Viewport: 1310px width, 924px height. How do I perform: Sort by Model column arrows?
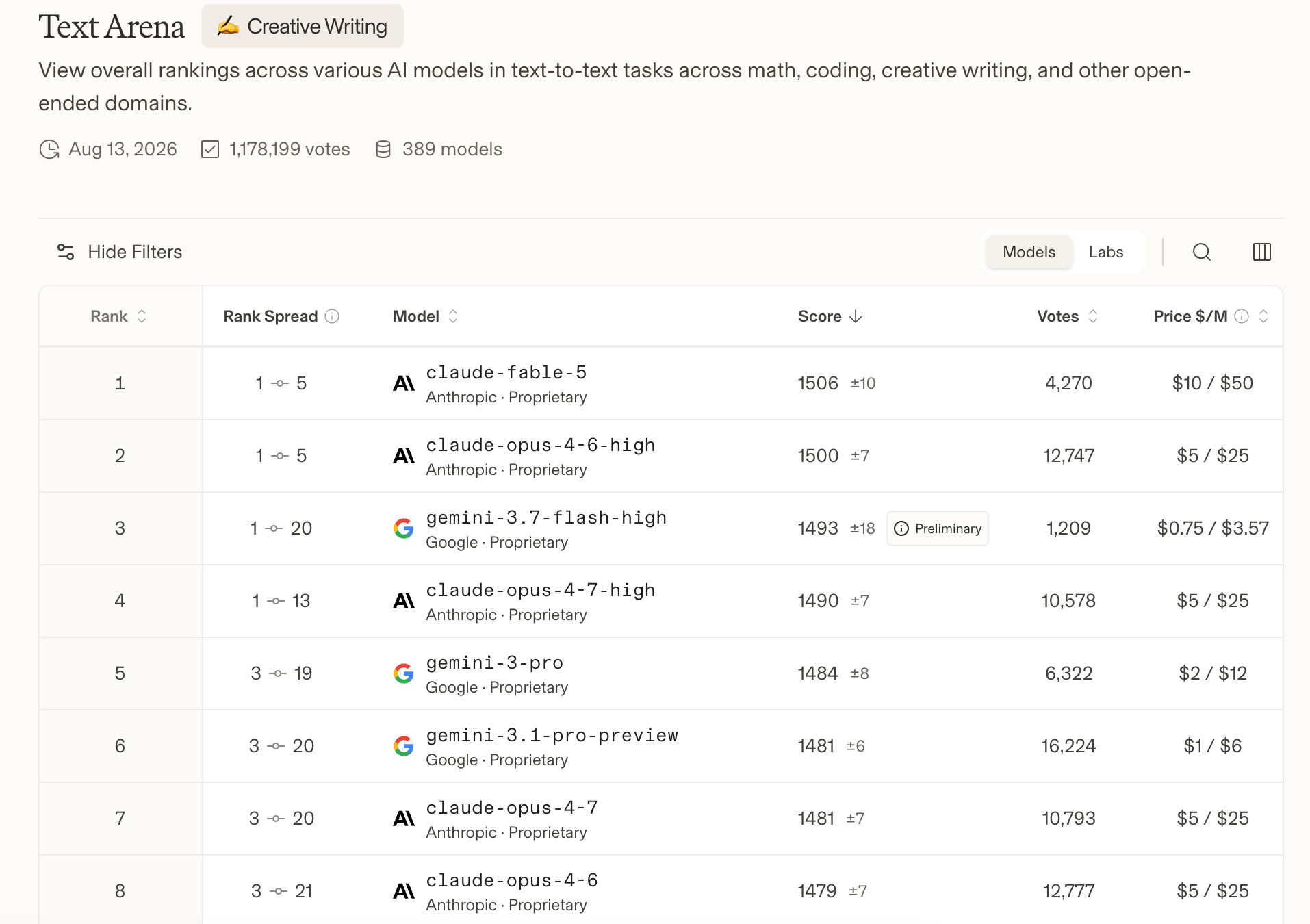tap(453, 316)
